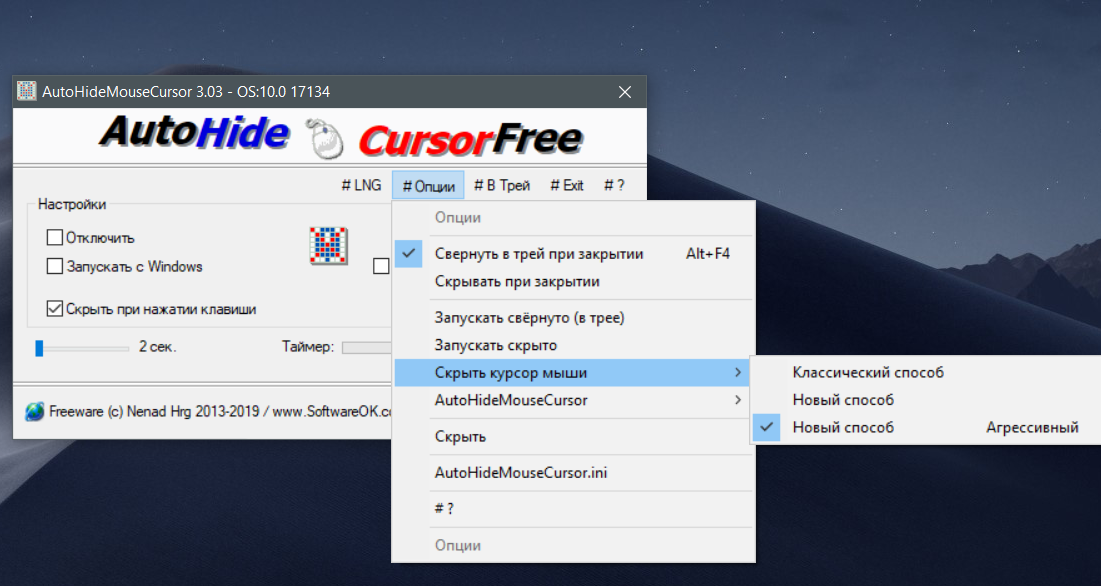Click # Exit in the menu bar
Screen dimensions: 1101x586
[567, 185]
